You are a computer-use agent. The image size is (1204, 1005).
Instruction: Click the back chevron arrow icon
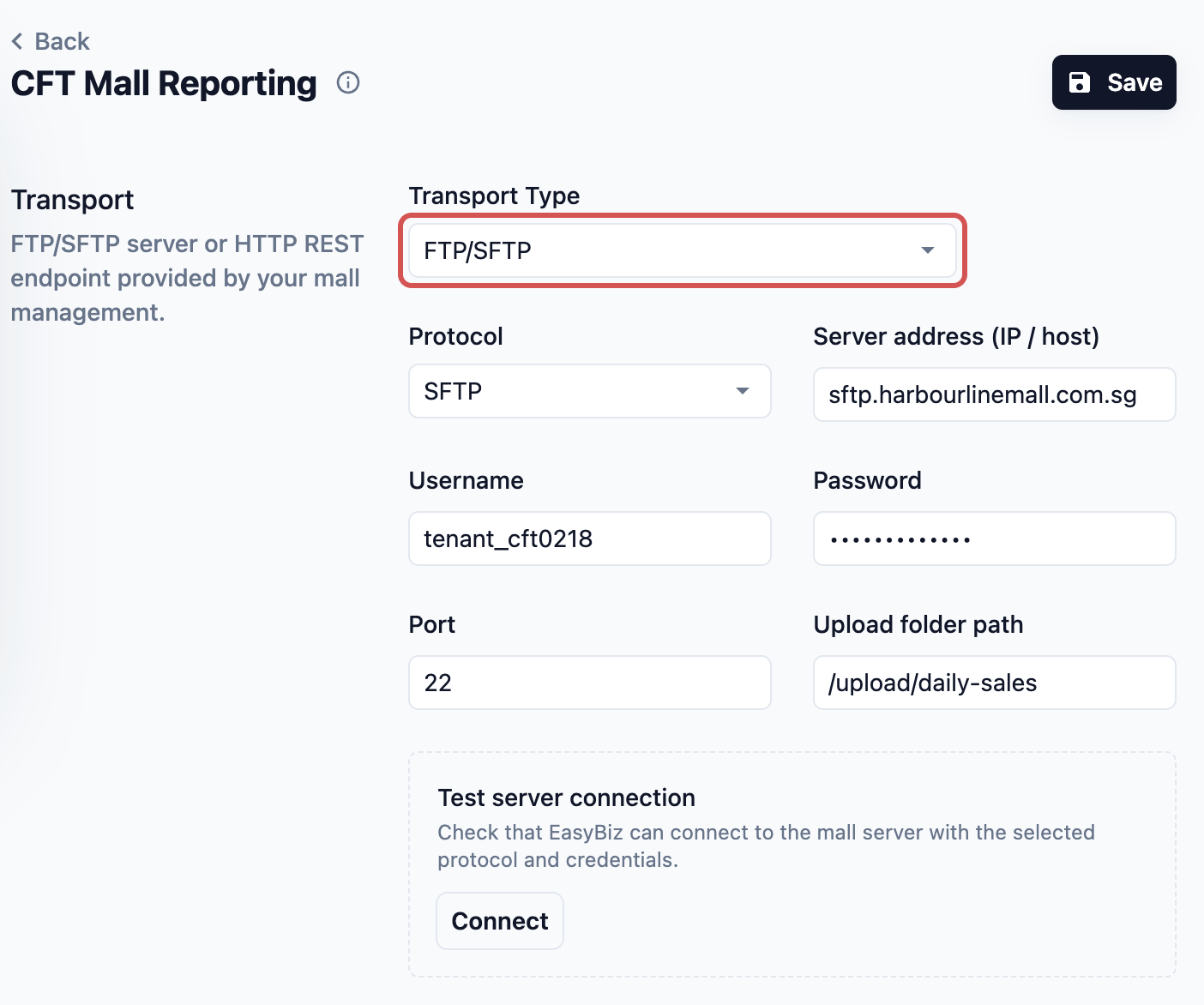coord(17,41)
